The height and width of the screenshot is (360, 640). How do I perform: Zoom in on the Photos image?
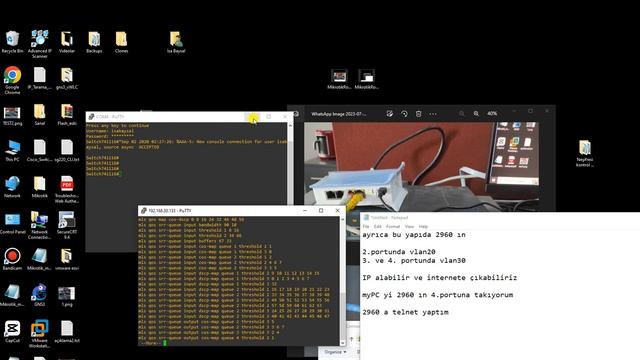(476, 114)
